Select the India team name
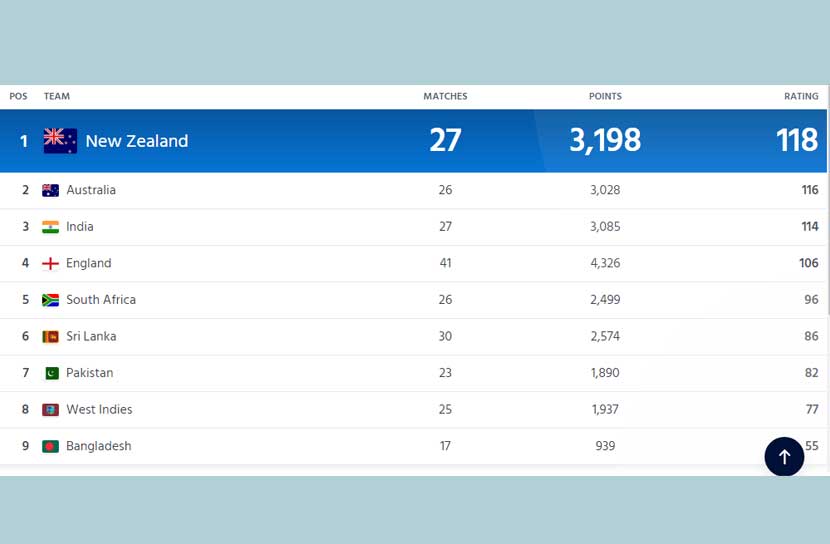Screen dimensions: 830x544 (80, 226)
